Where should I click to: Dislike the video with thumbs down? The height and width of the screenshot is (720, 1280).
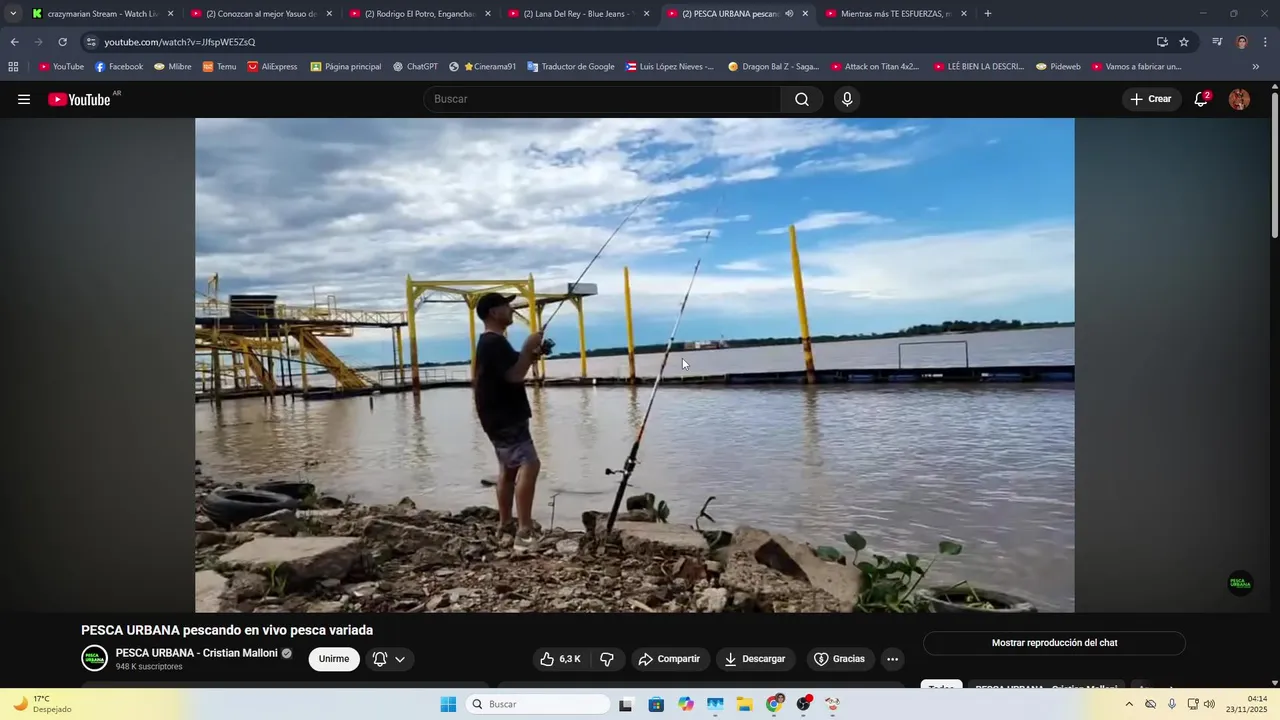click(x=607, y=659)
